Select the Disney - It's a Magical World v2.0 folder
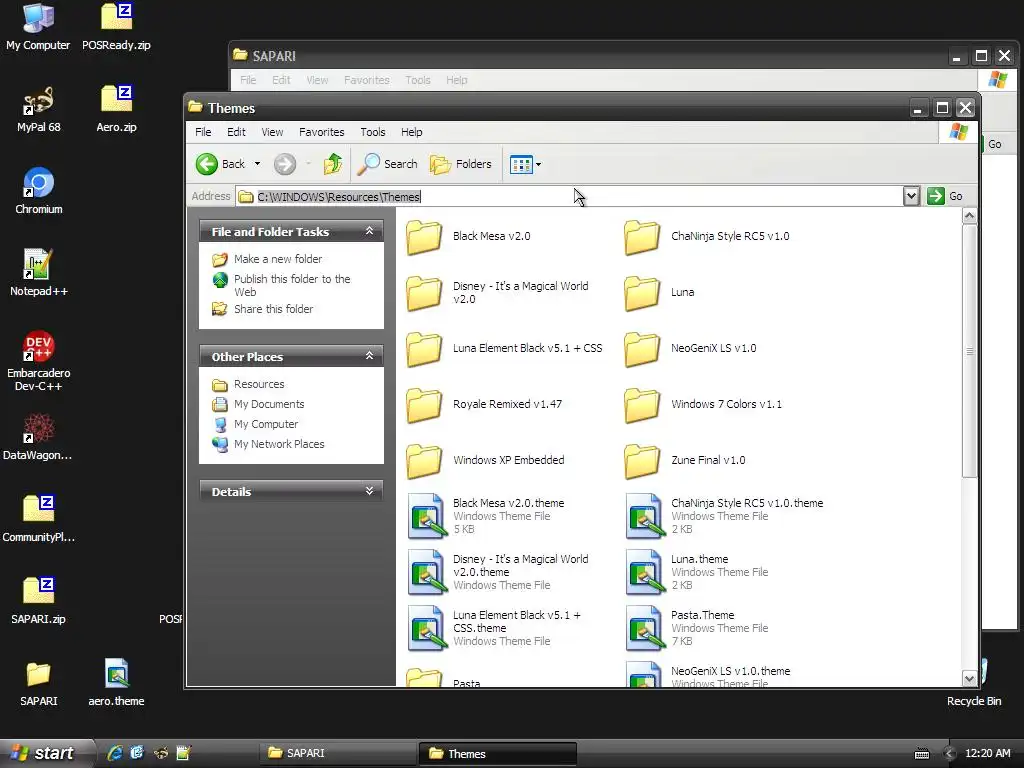This screenshot has height=768, width=1024. pos(498,293)
